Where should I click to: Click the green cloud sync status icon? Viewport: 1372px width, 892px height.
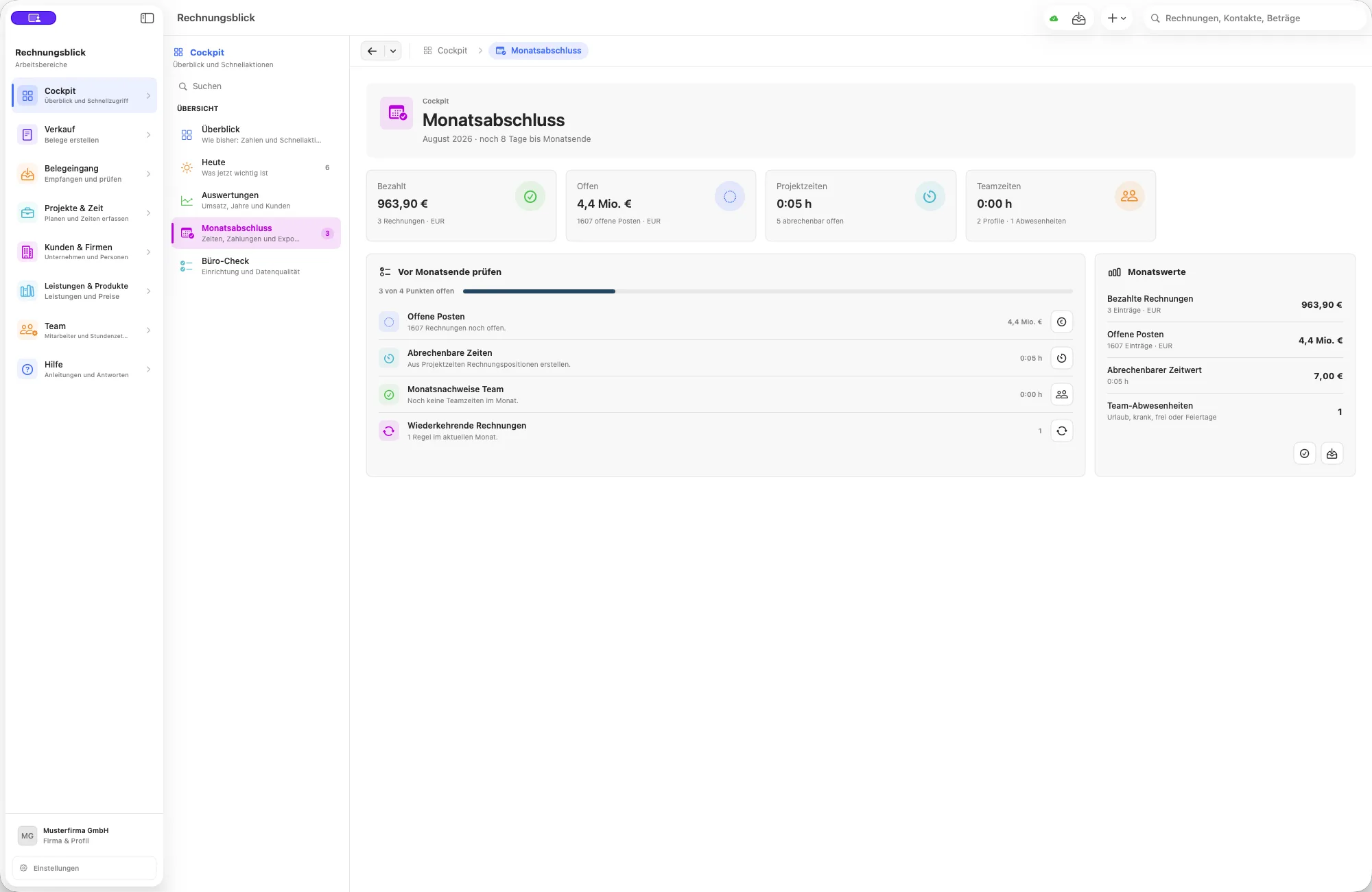(x=1054, y=19)
